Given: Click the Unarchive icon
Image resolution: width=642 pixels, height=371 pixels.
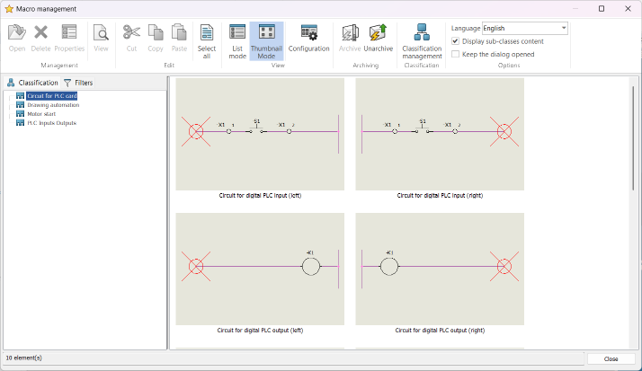Looking at the screenshot, I should (378, 32).
